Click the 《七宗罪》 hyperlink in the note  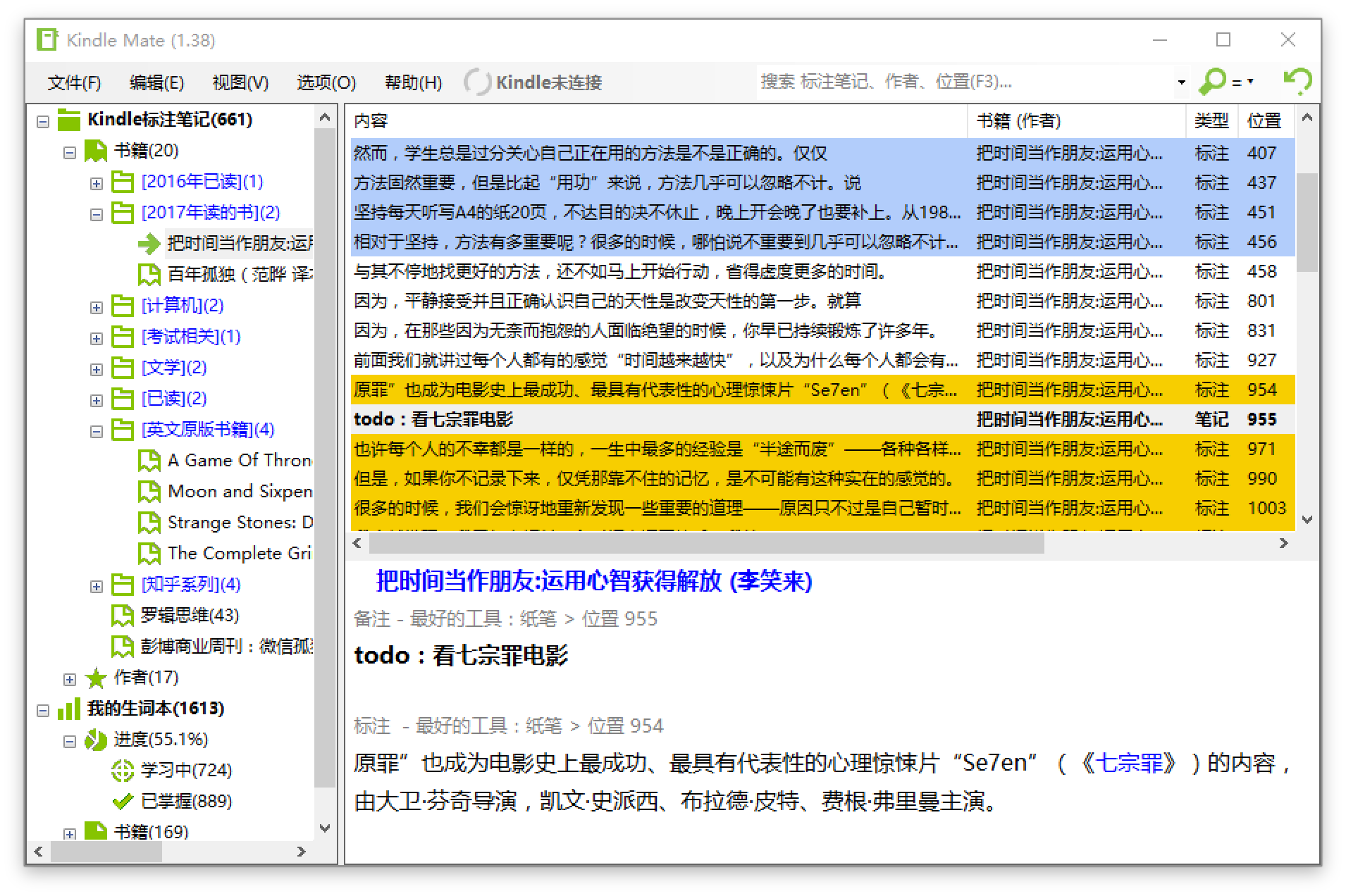click(x=1129, y=763)
